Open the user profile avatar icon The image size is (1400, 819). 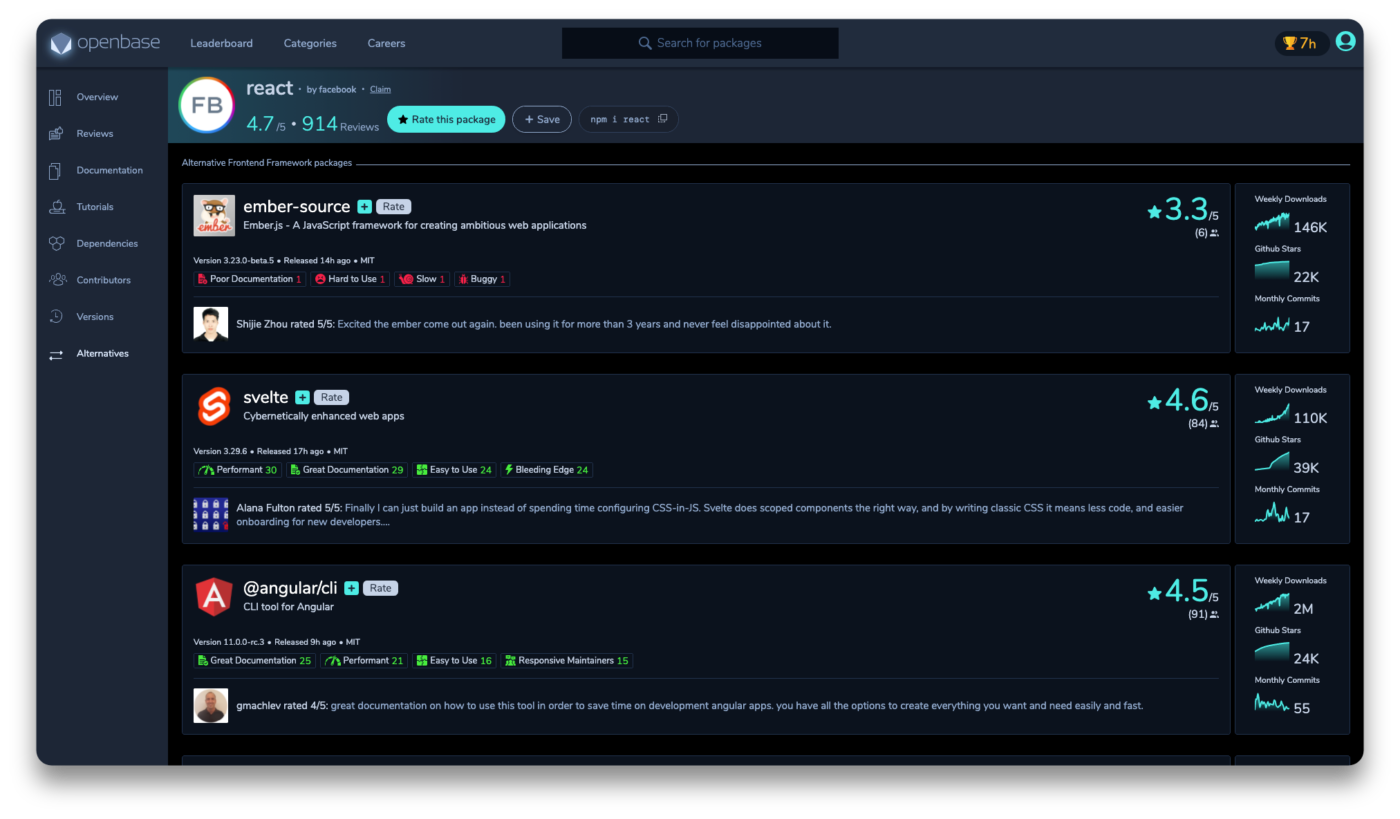(1345, 41)
